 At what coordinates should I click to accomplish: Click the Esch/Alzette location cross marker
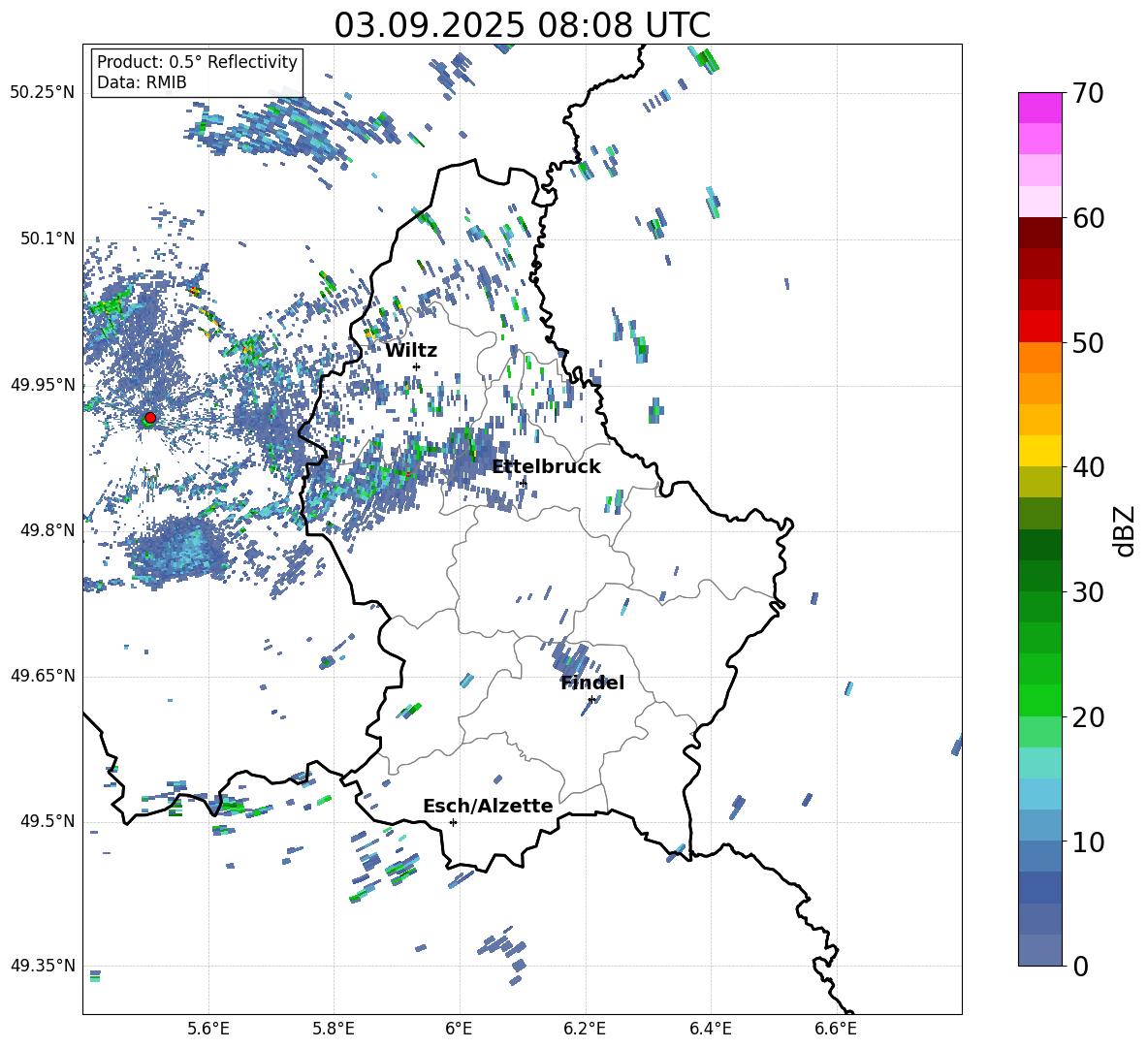(x=453, y=822)
